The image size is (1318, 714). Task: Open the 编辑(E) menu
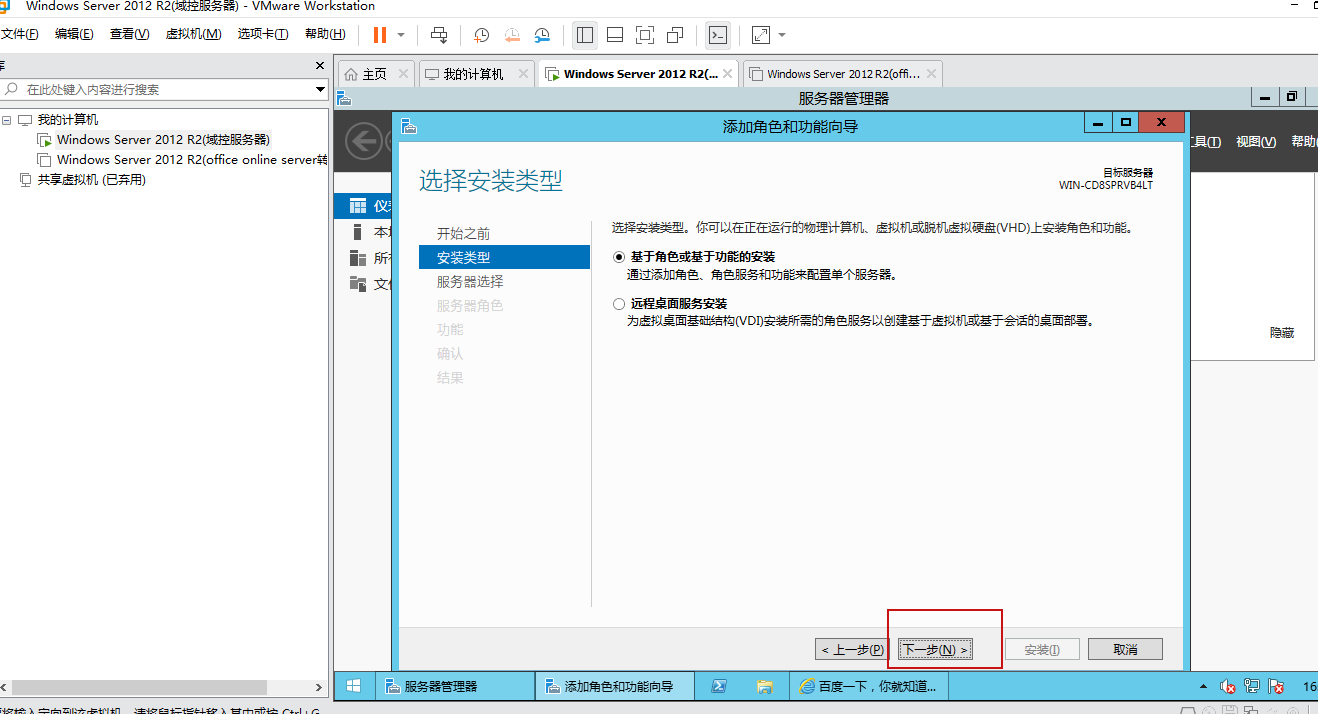pyautogui.click(x=74, y=34)
